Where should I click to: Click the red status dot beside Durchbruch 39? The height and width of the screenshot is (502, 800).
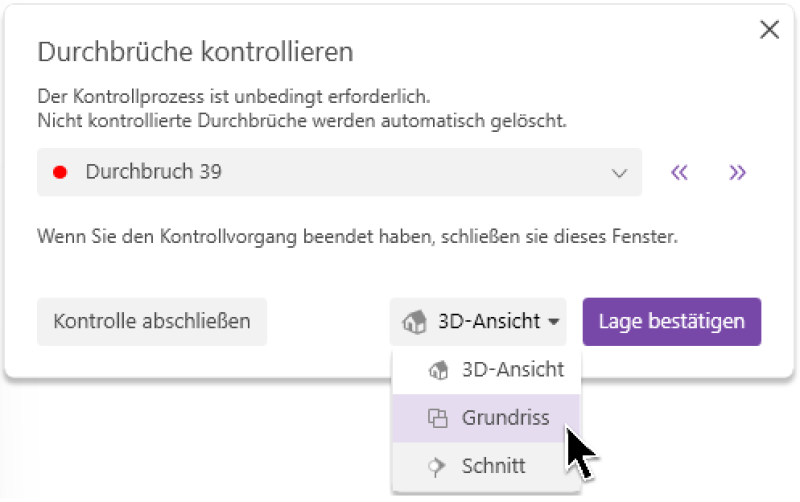(x=60, y=172)
